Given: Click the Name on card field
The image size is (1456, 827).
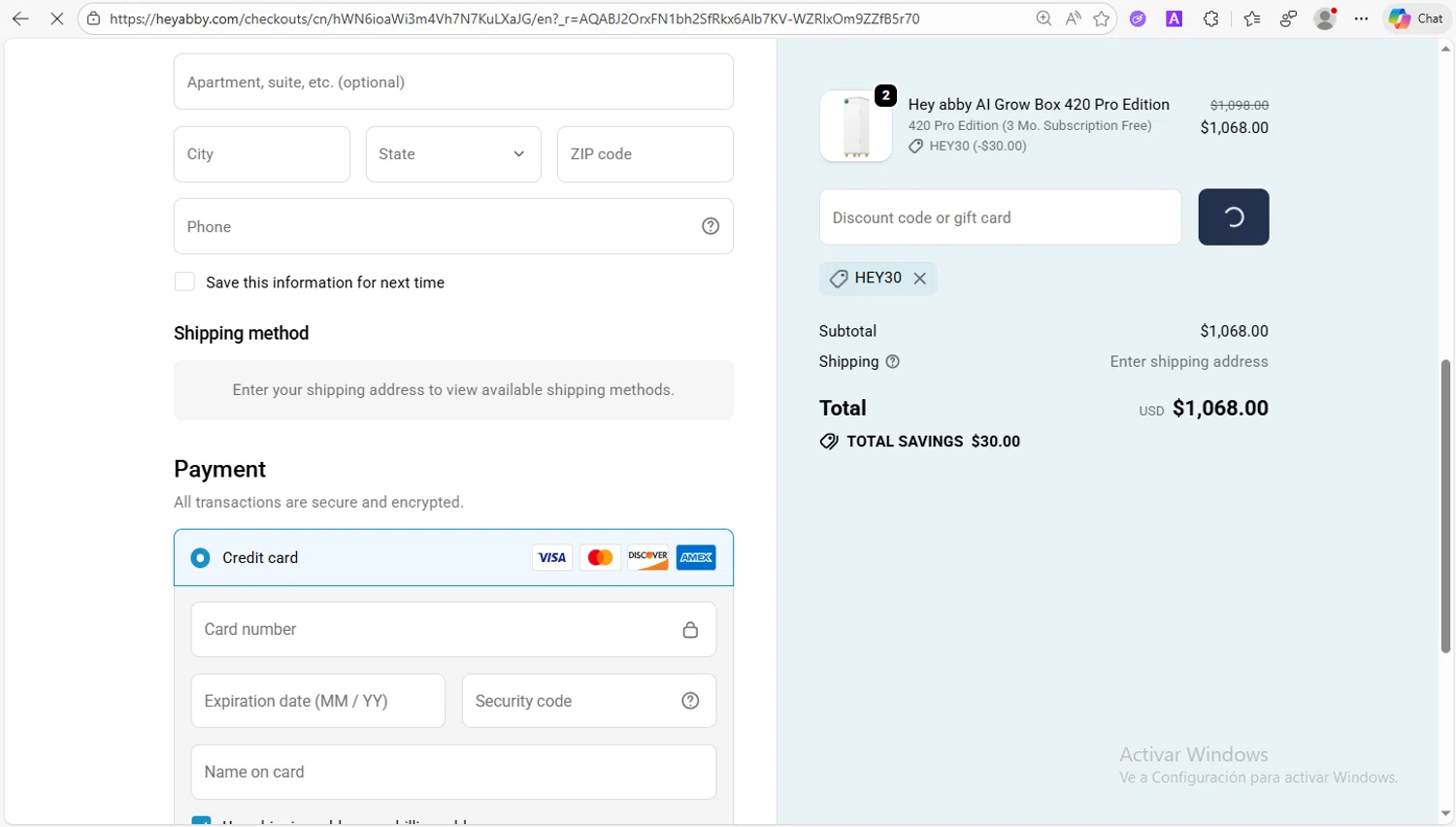Looking at the screenshot, I should pyautogui.click(x=453, y=772).
